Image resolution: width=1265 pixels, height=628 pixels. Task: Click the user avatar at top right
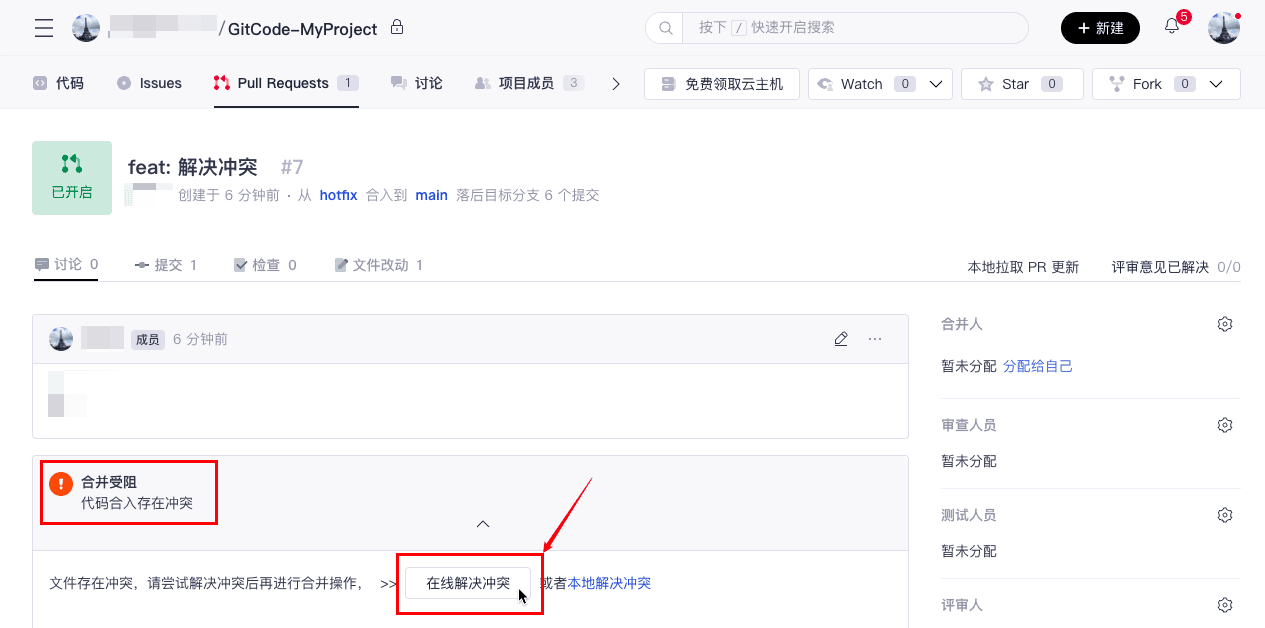click(1224, 28)
